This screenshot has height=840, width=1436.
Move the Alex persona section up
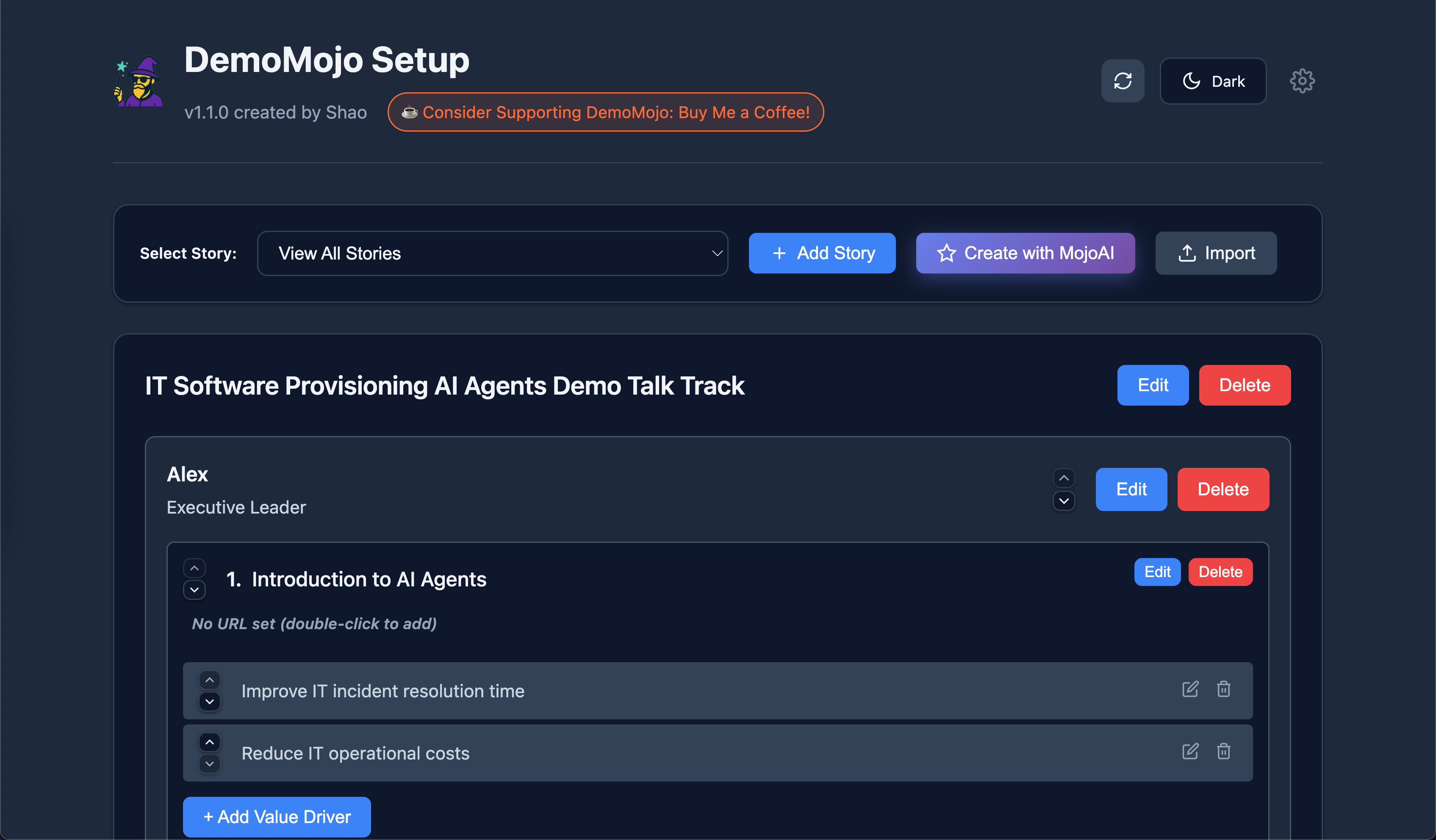coord(1063,477)
